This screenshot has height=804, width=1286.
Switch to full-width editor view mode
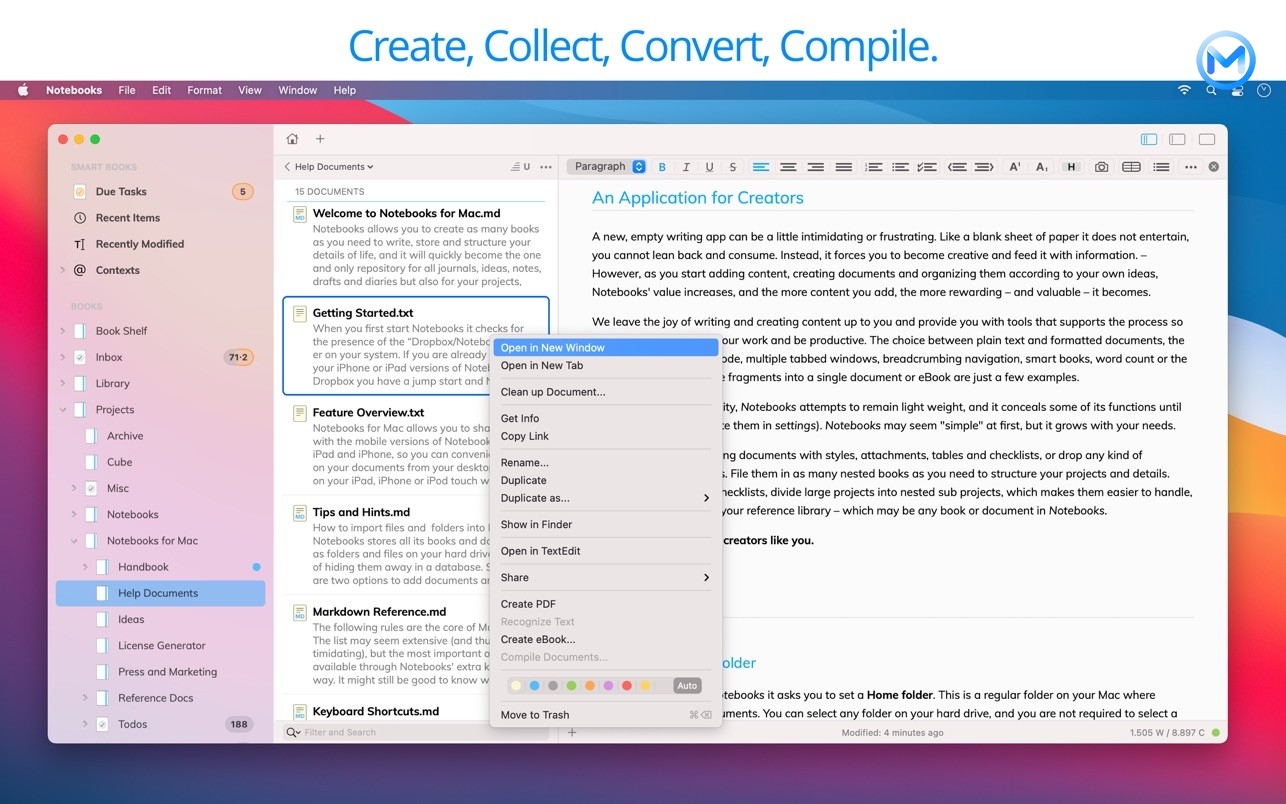click(1206, 139)
